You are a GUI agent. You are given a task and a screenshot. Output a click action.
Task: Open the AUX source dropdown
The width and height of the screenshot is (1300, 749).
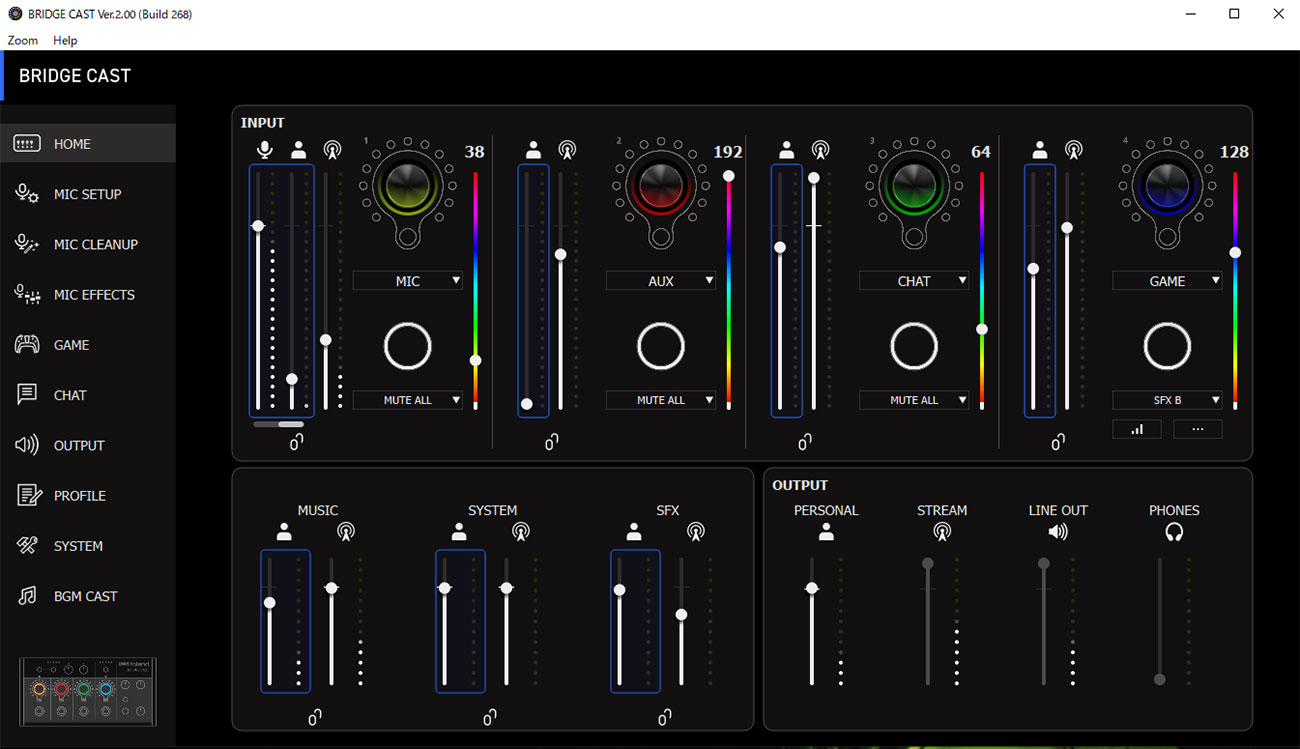coord(661,281)
